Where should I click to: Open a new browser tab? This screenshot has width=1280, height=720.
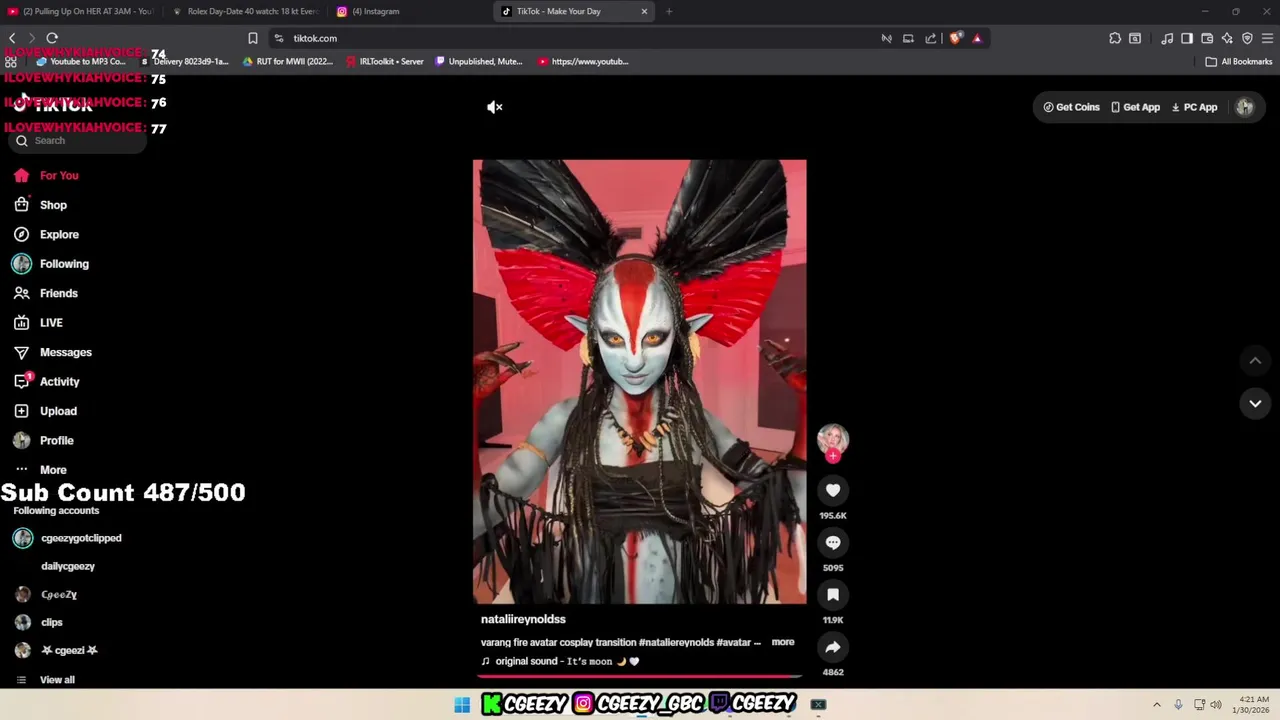click(669, 11)
